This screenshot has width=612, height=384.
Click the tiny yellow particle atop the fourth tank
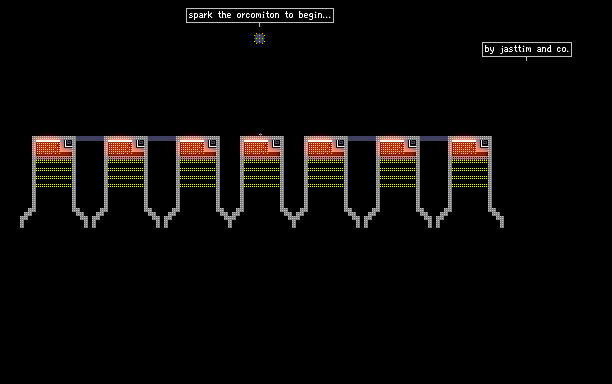pyautogui.click(x=260, y=135)
